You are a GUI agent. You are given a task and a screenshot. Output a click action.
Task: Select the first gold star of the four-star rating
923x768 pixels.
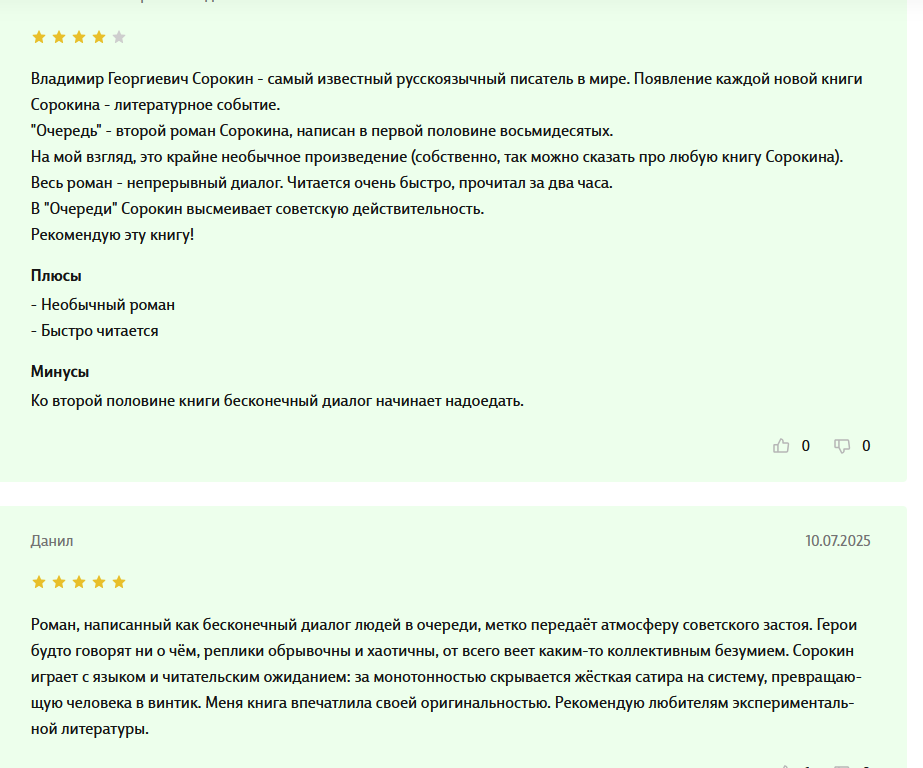(x=39, y=37)
